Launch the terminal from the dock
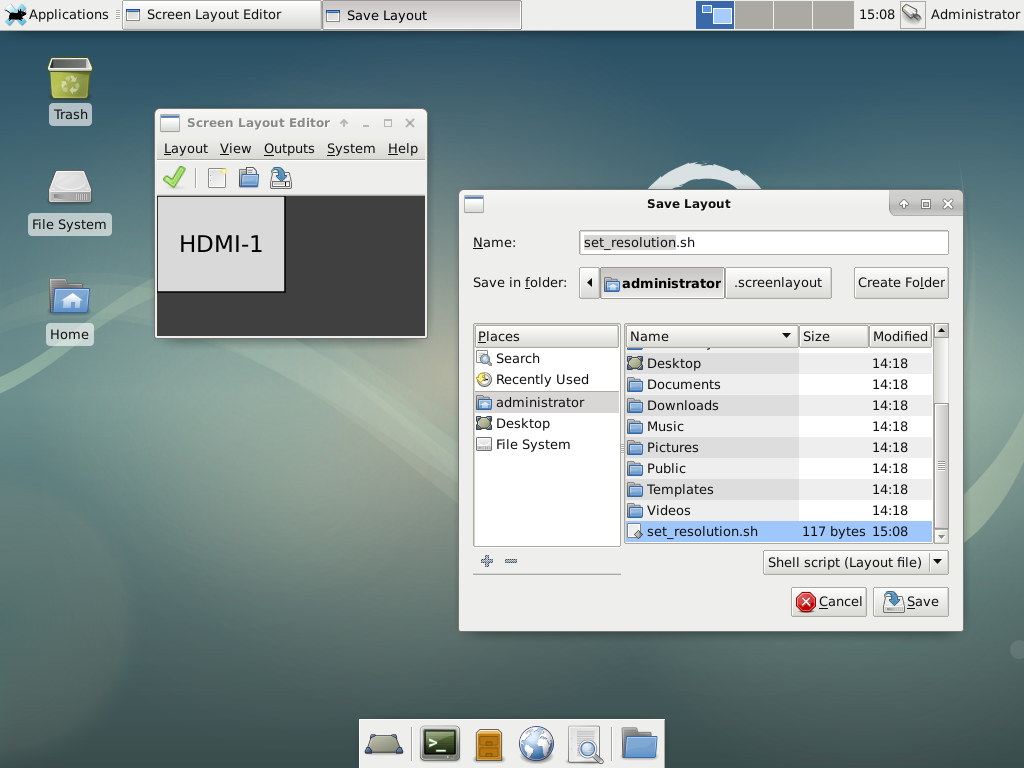 440,744
